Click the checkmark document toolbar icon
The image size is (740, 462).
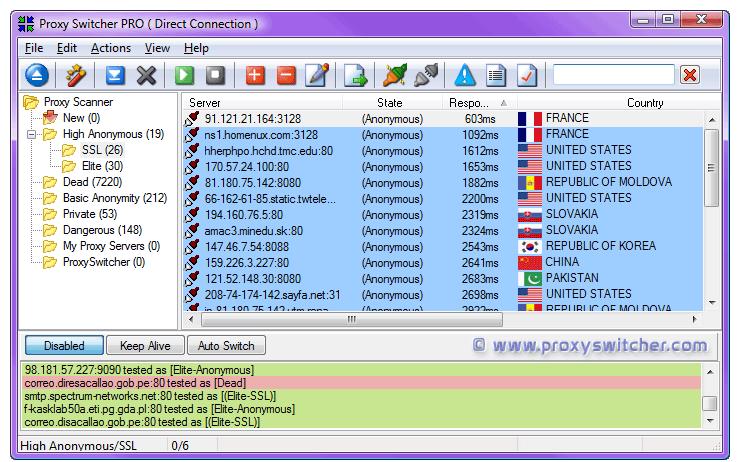point(527,75)
